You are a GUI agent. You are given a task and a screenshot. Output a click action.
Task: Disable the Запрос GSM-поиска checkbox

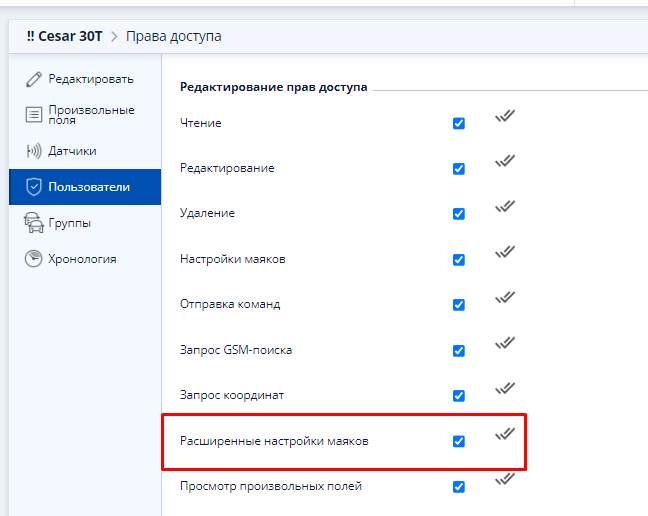(459, 350)
